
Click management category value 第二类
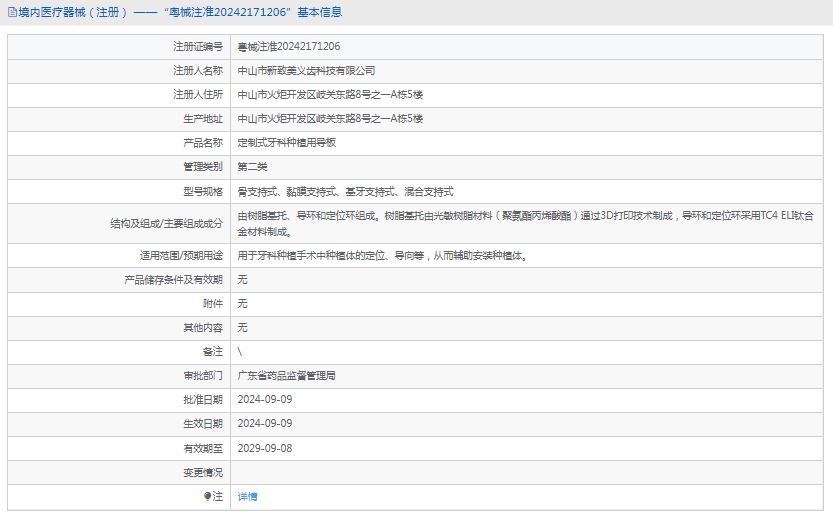point(252,166)
